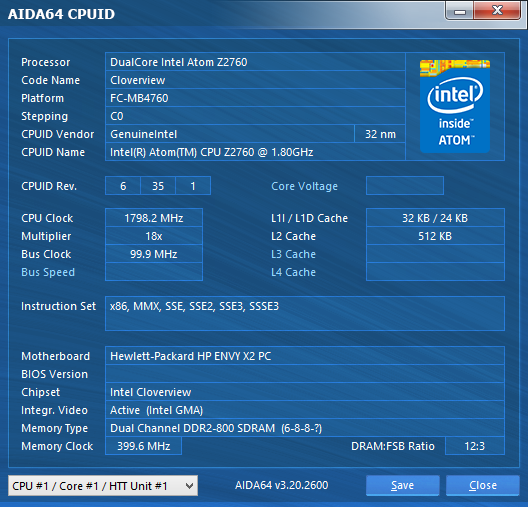The height and width of the screenshot is (507, 528).
Task: Click the GenuineIntel vendor value
Action: pos(230,134)
